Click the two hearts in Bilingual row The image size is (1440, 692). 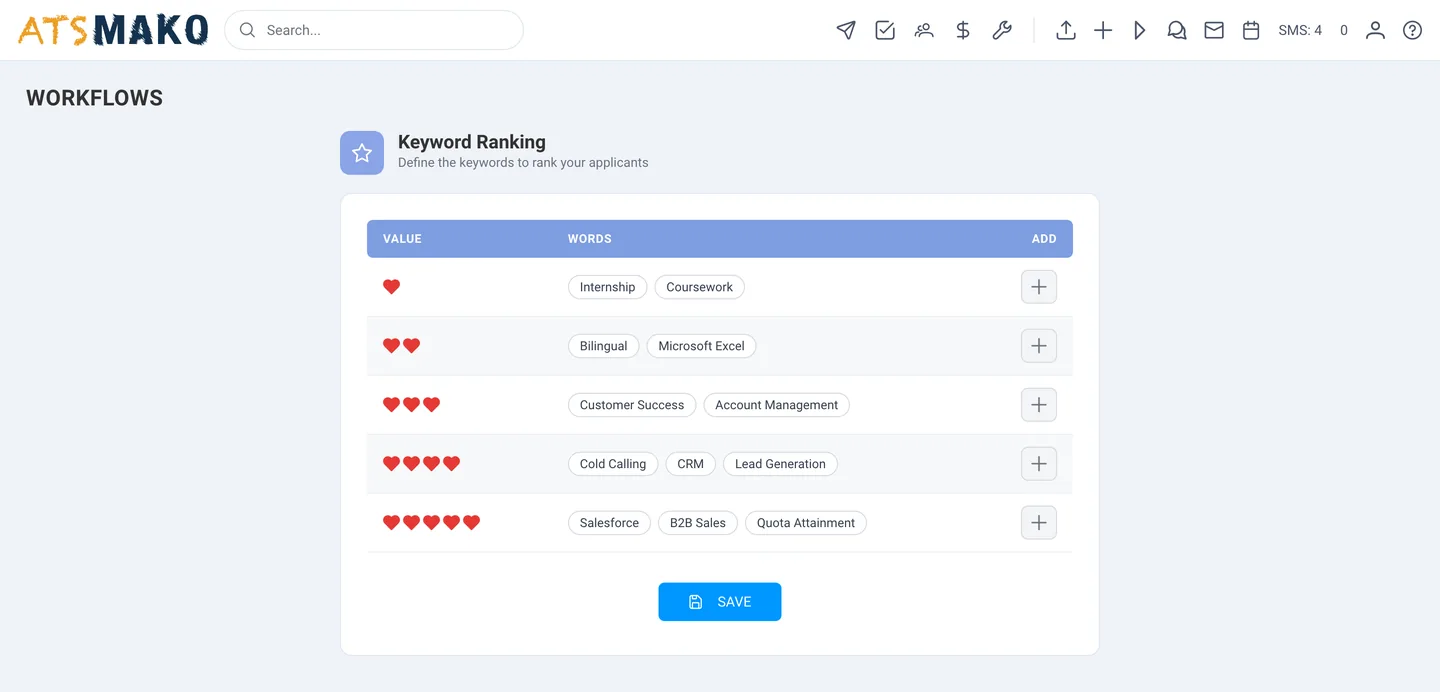[402, 346]
